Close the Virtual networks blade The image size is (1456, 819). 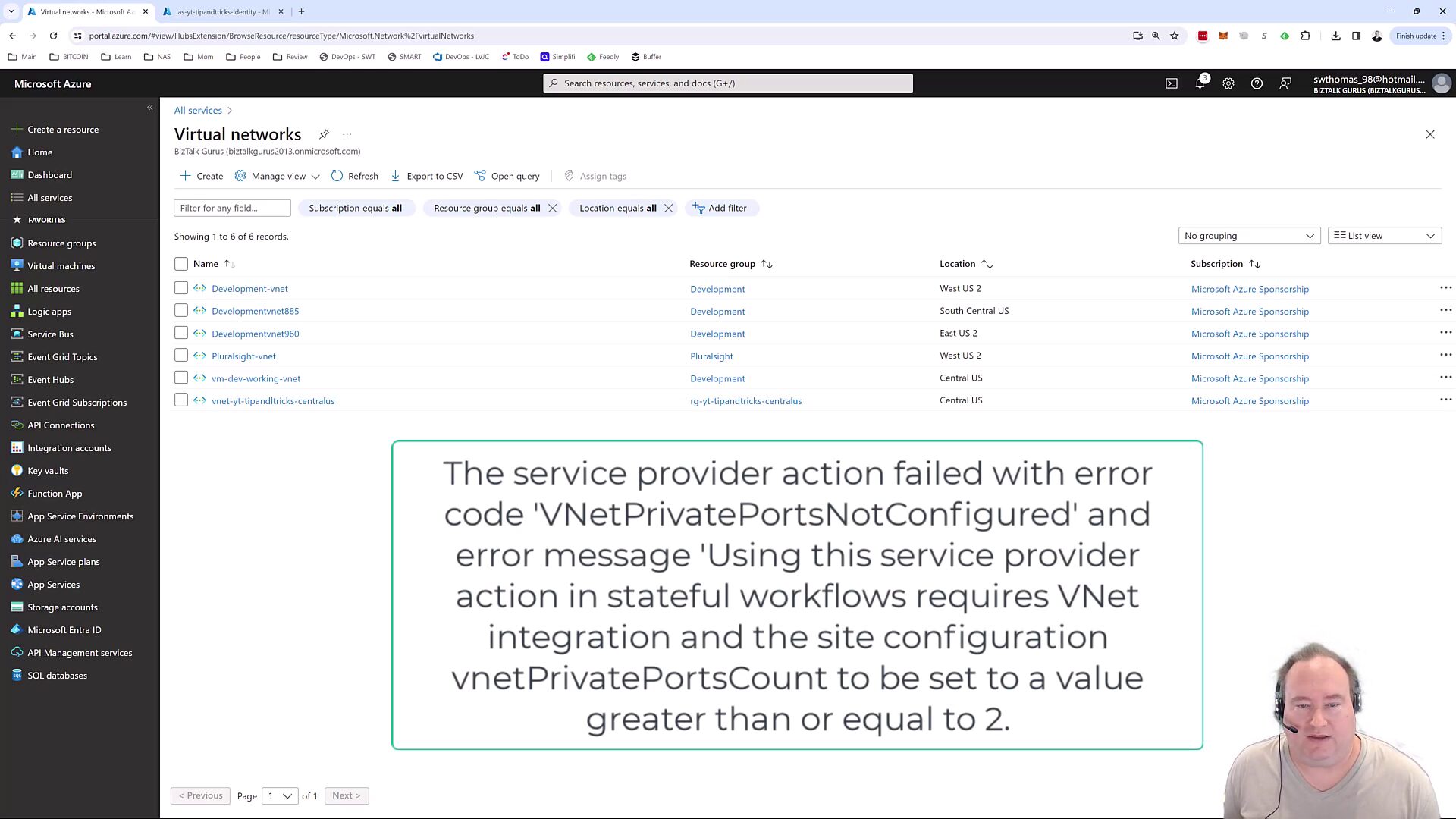coord(1430,134)
